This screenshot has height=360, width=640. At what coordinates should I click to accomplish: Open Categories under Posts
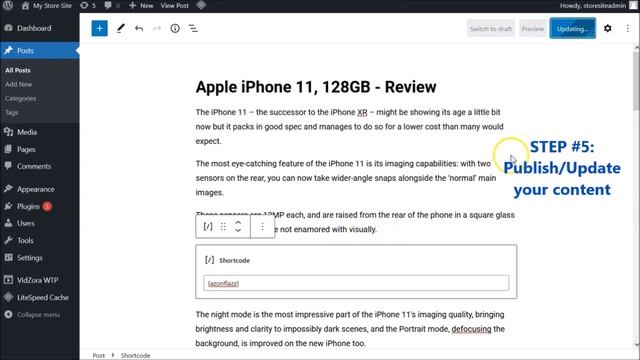click(x=20, y=98)
